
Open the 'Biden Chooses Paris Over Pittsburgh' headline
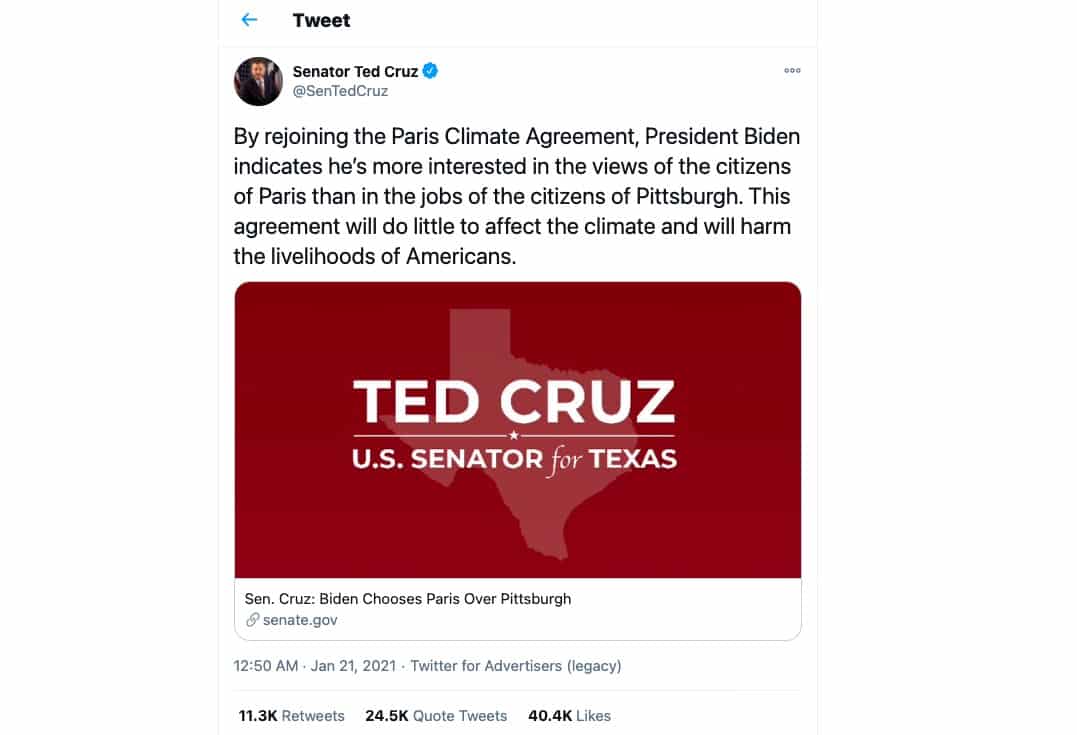(x=408, y=599)
